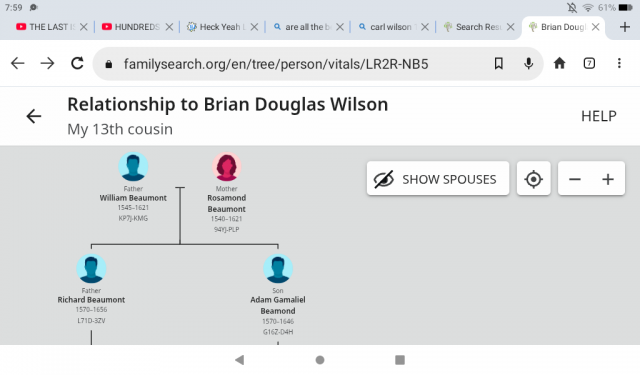Close the carl wilson tab
640x375 pixels.
click(425, 27)
